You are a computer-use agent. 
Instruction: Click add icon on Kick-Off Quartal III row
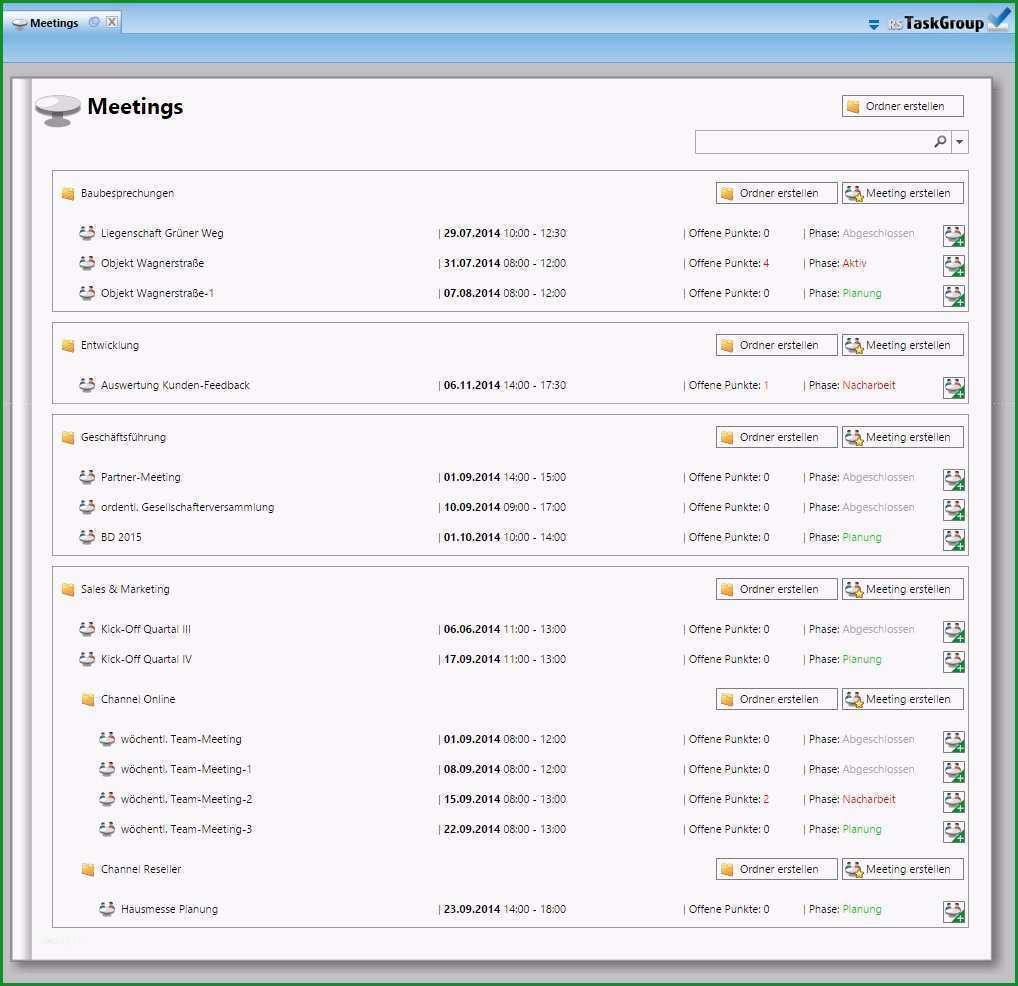point(954,632)
